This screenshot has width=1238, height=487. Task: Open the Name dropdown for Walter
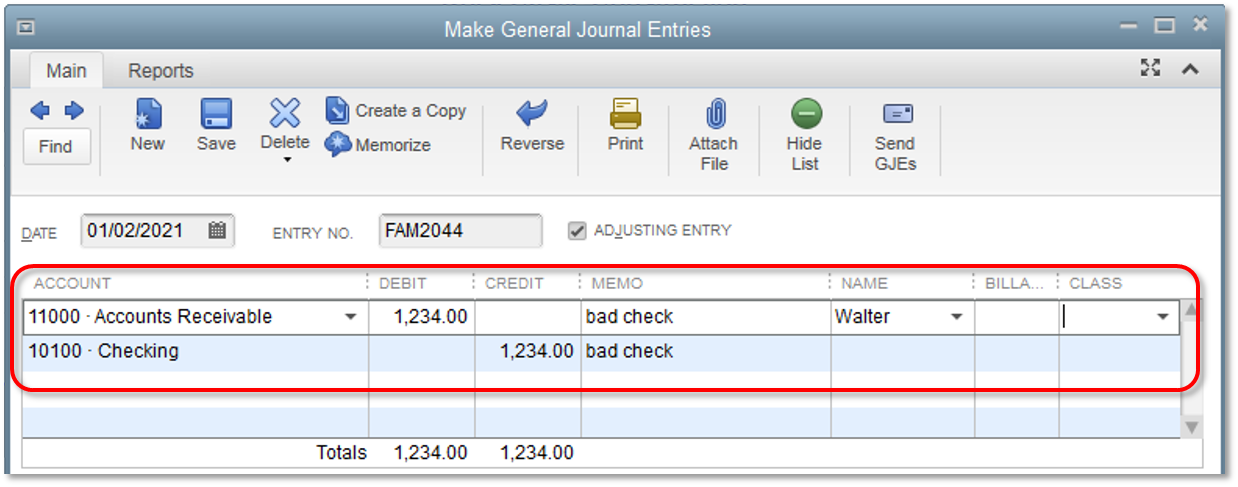click(x=957, y=317)
